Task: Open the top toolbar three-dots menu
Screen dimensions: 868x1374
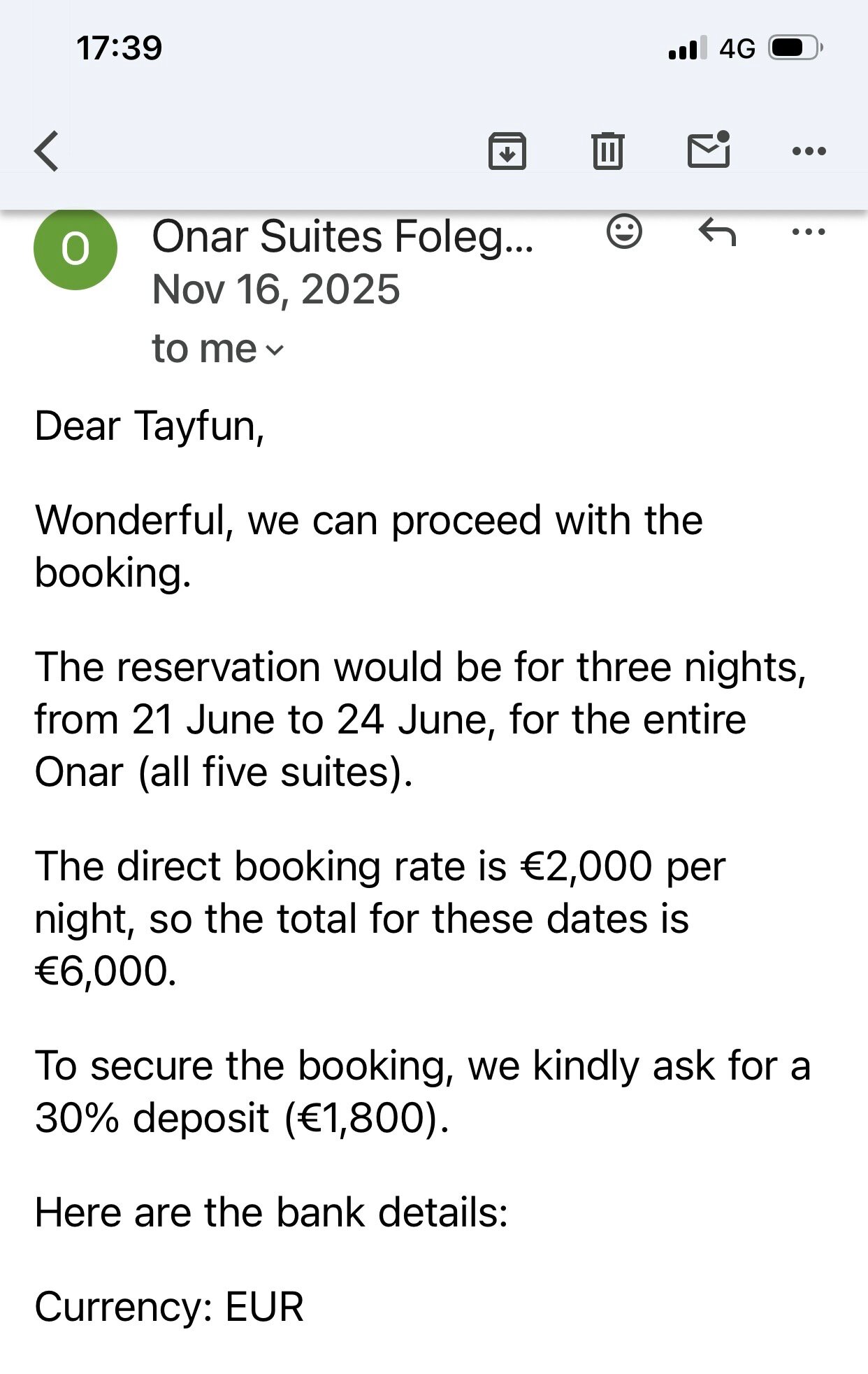Action: click(809, 151)
